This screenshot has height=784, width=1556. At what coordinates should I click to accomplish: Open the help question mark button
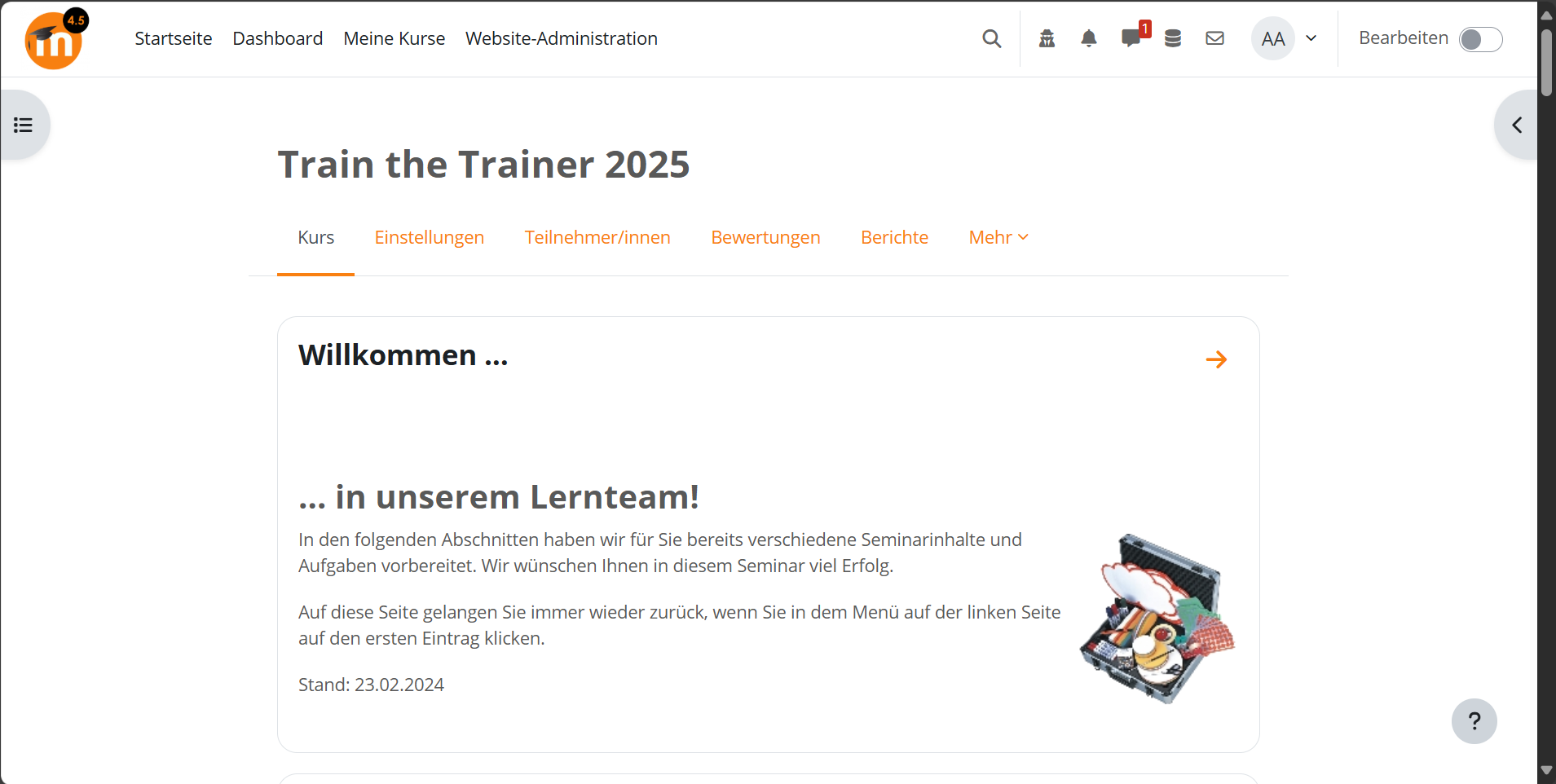pos(1474,721)
